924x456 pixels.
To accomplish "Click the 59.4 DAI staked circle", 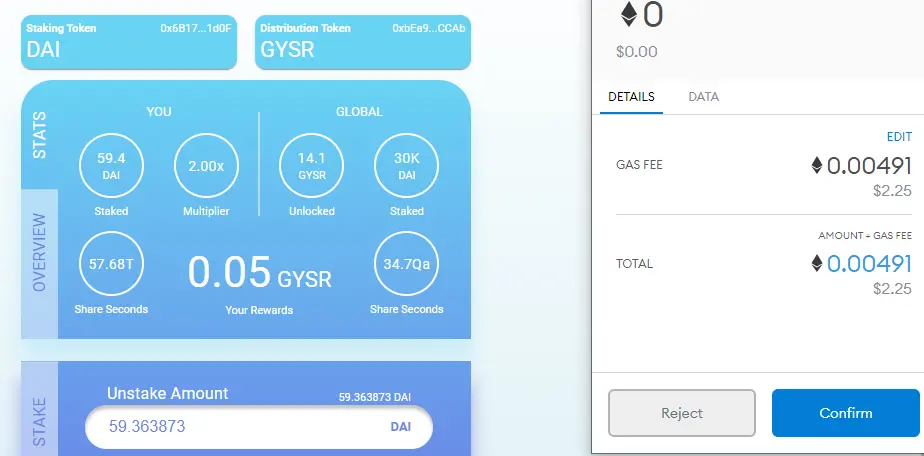I will coord(111,166).
